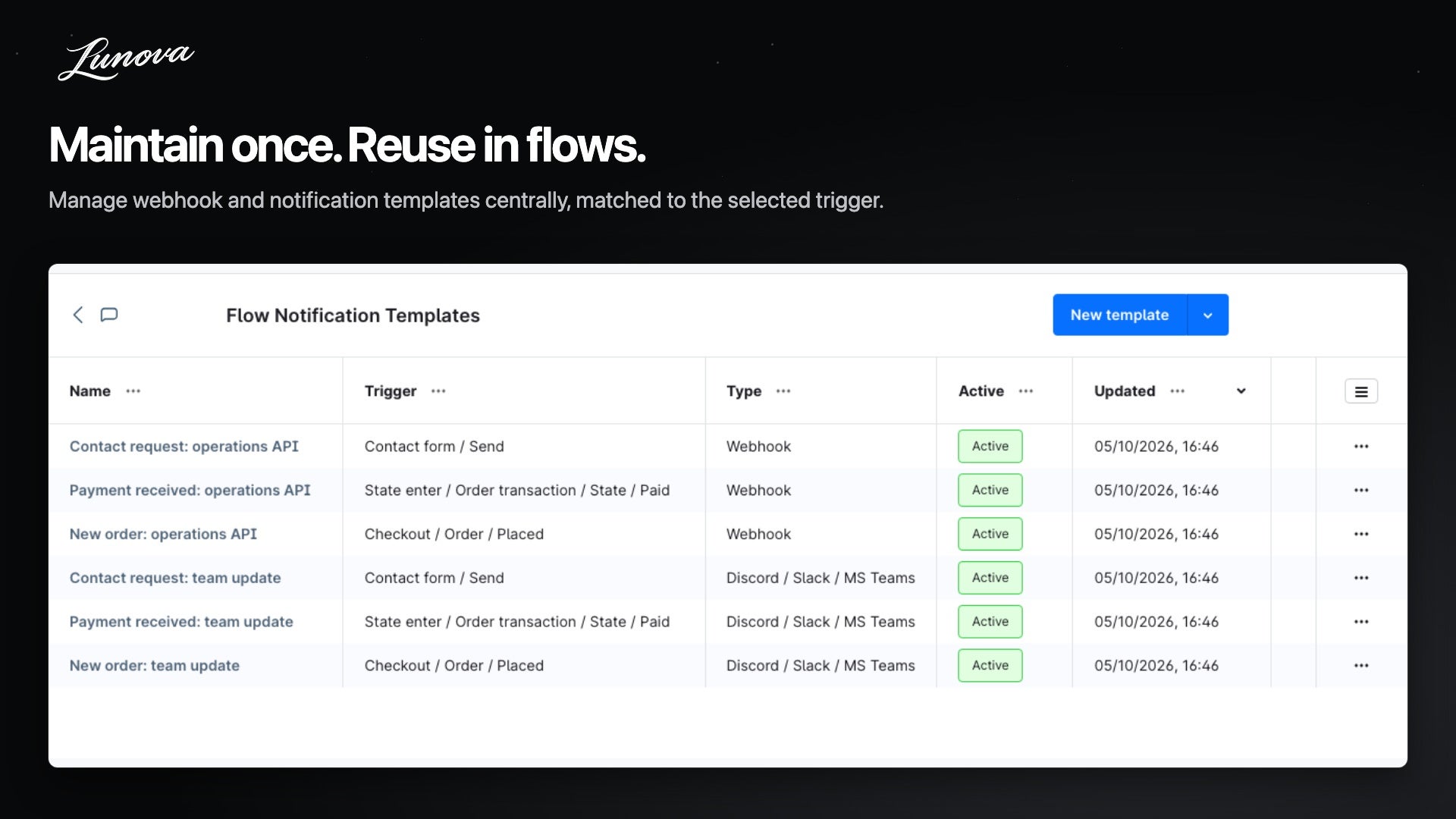Screen dimensions: 1456x819
Task: Sort by the Active column header
Action: (981, 391)
